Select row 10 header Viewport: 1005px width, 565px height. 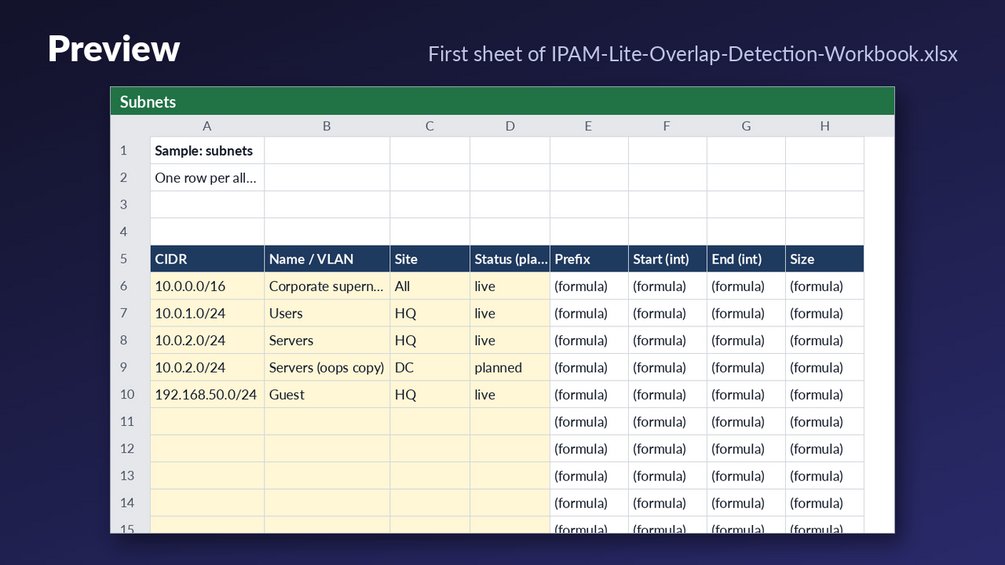click(130, 395)
